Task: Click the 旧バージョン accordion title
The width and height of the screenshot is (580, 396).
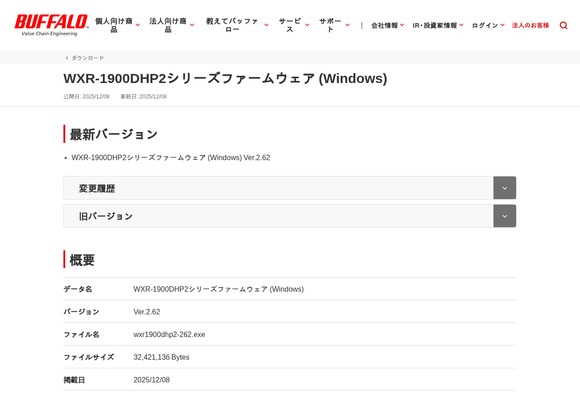Action: pos(106,216)
